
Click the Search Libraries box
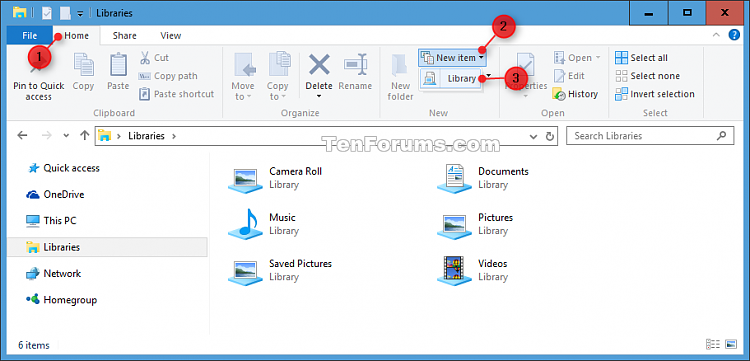[x=650, y=136]
